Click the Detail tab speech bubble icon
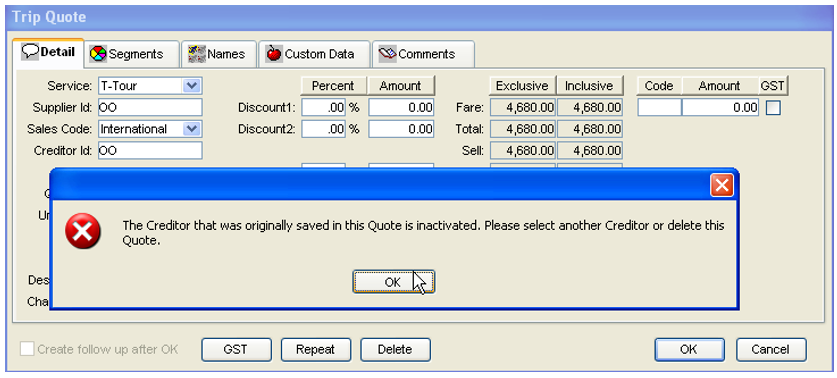 coord(30,52)
